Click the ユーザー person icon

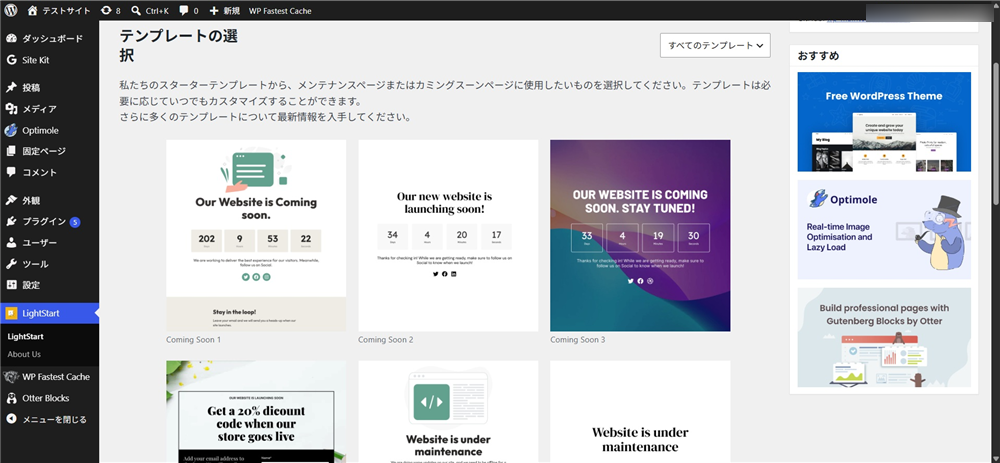tap(11, 242)
